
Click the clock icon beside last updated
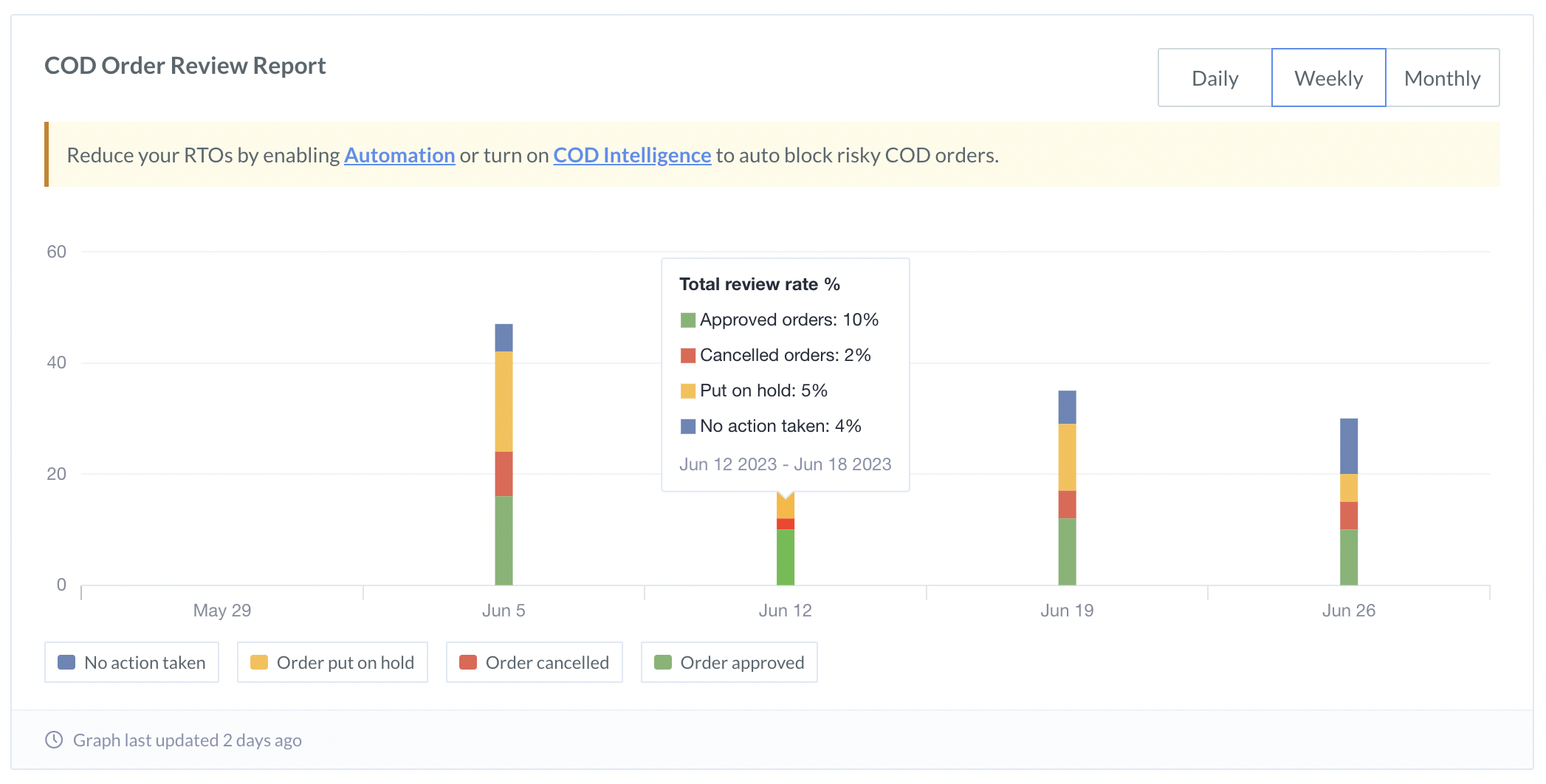pyautogui.click(x=54, y=740)
